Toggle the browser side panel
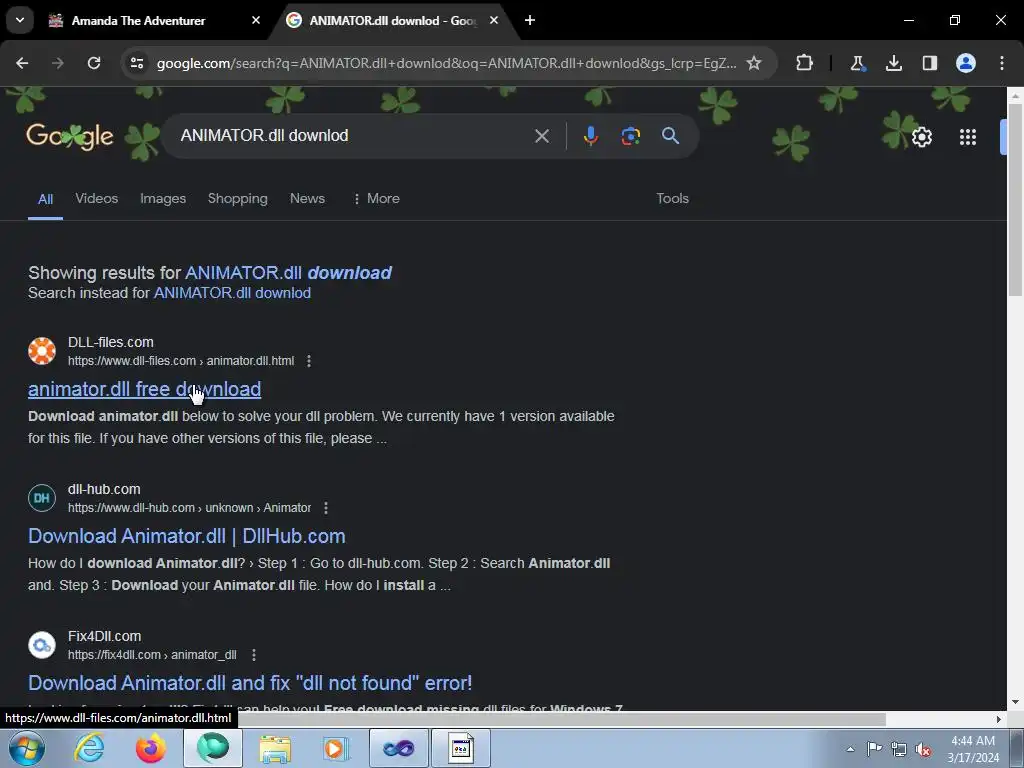 click(x=929, y=63)
